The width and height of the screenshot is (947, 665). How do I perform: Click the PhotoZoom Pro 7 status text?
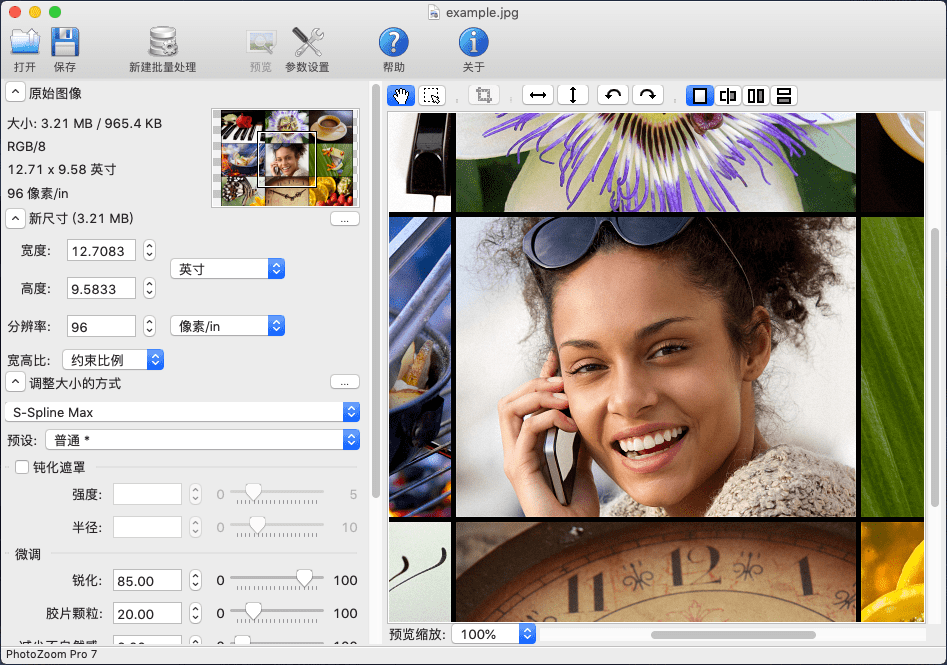point(51,654)
